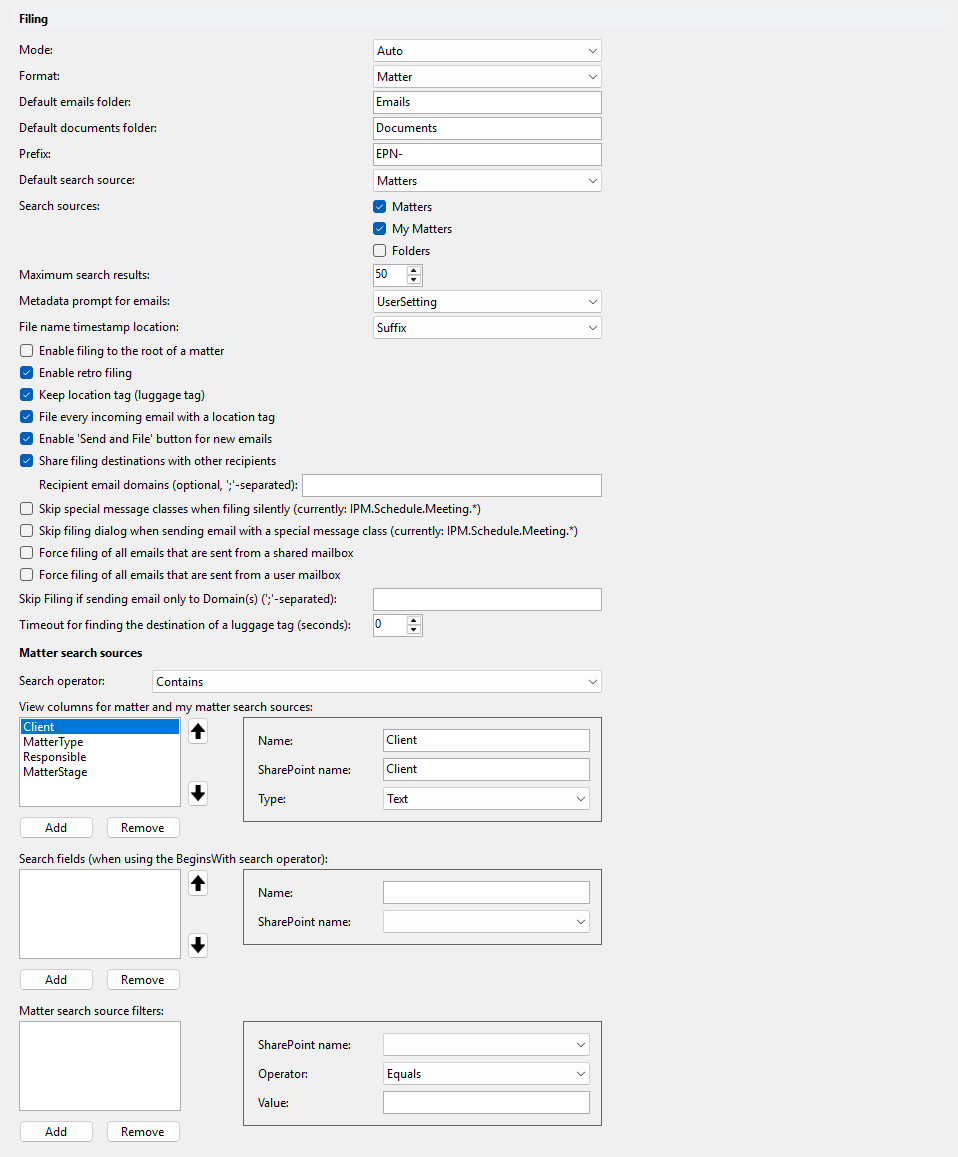Click empty search fields list box

point(100,913)
